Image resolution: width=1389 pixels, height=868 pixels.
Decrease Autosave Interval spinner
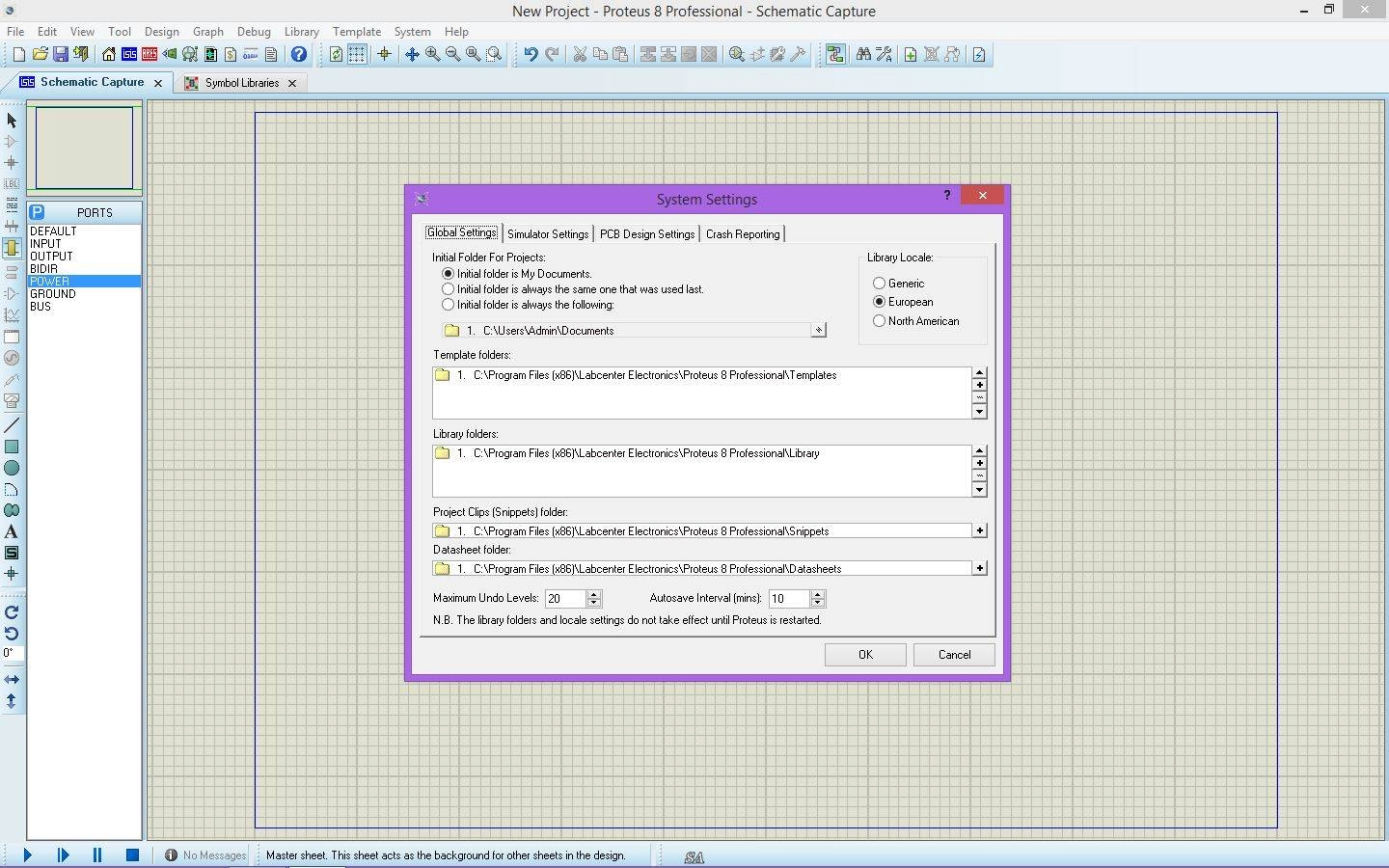[x=818, y=603]
